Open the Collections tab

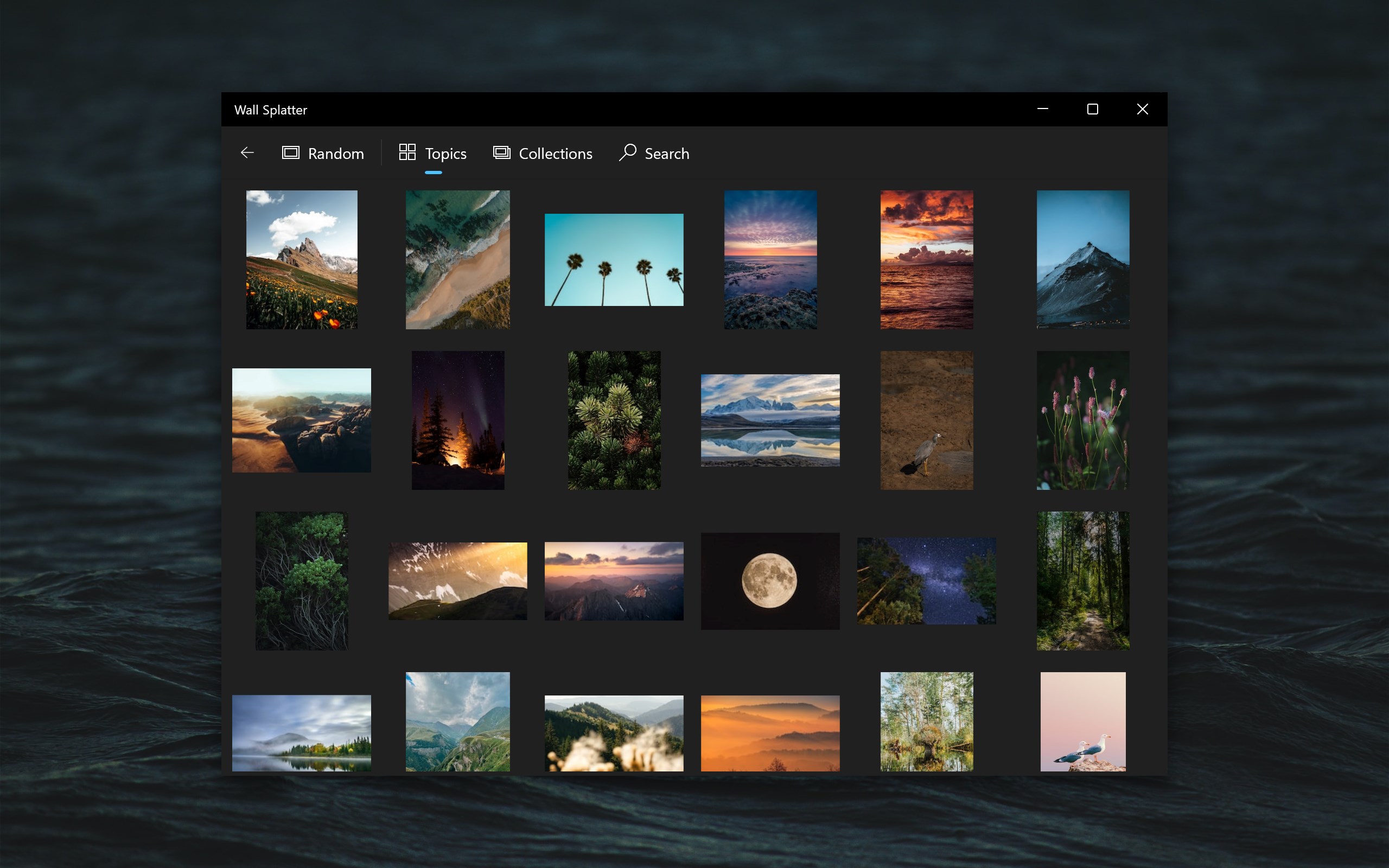(x=555, y=154)
